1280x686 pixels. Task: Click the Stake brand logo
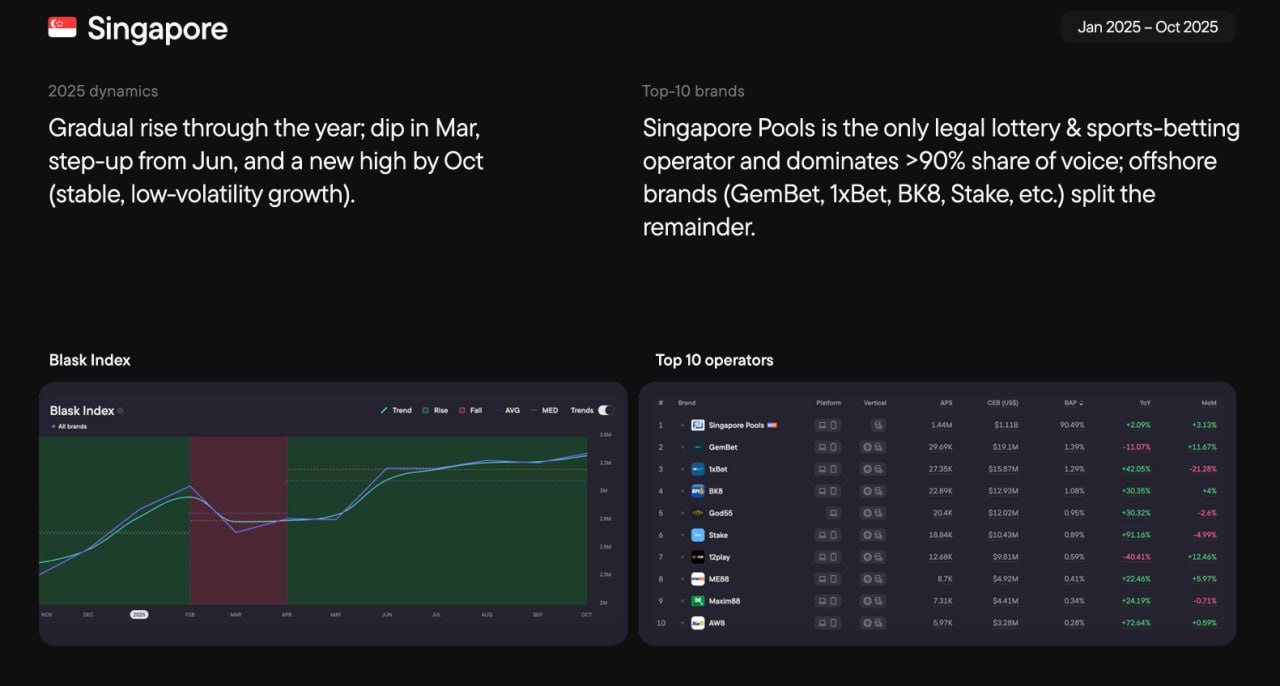(x=698, y=535)
